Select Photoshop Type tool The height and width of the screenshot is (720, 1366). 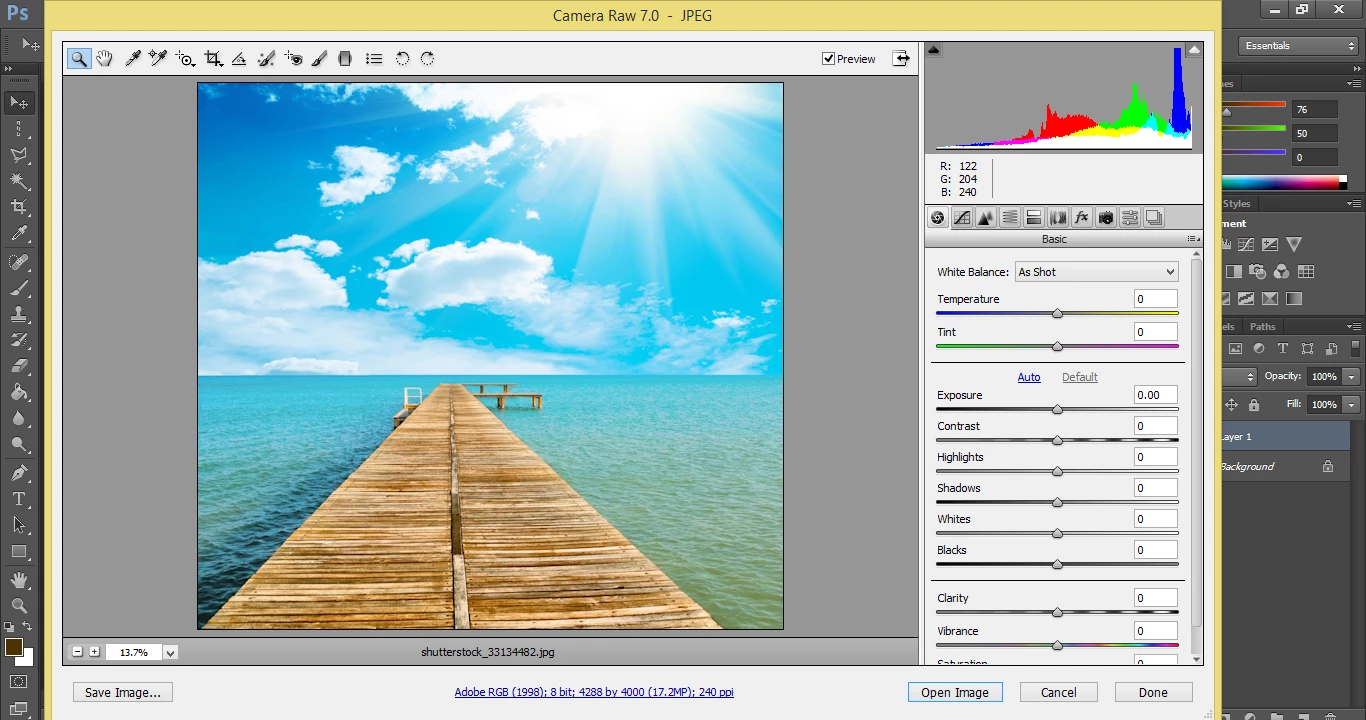point(18,498)
